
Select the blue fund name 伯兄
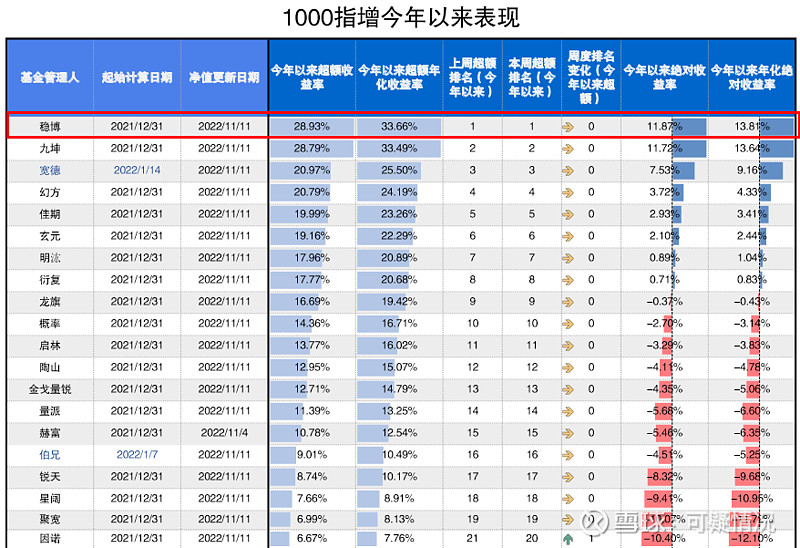point(50,455)
